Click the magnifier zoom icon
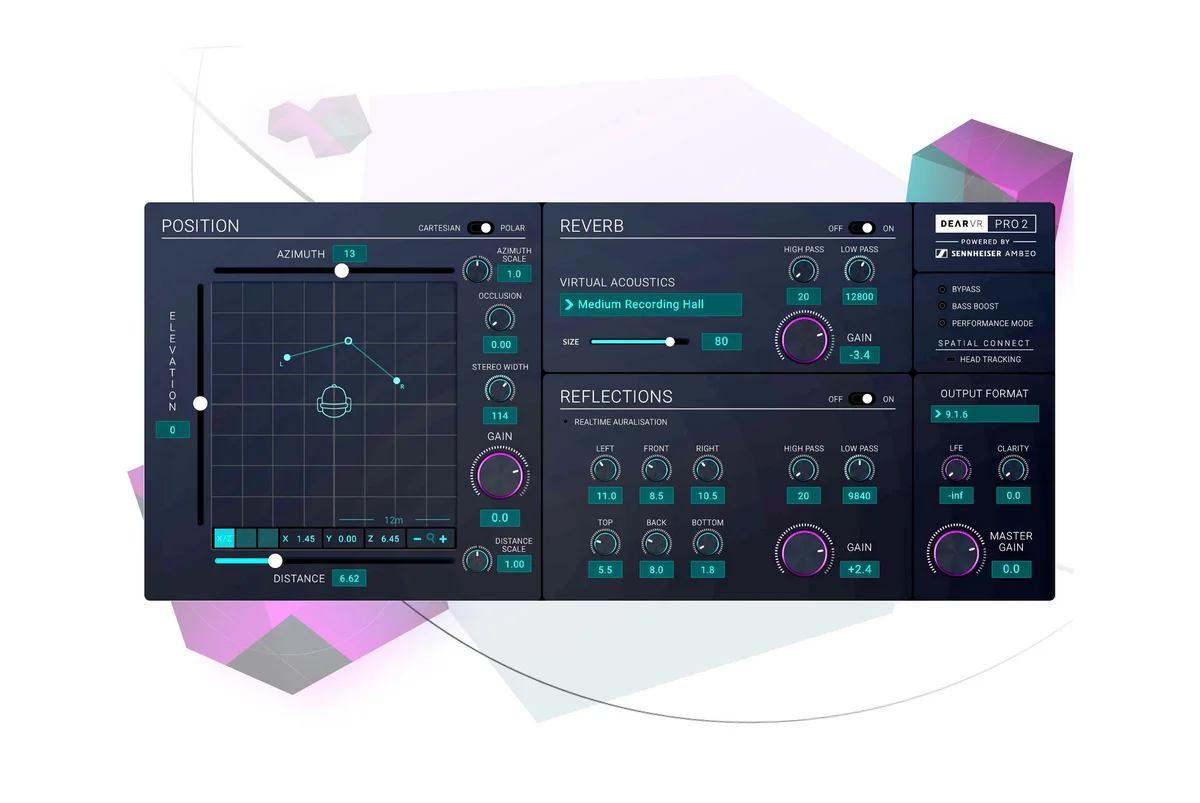Screen dimensions: 1200x803 pyautogui.click(x=431, y=539)
